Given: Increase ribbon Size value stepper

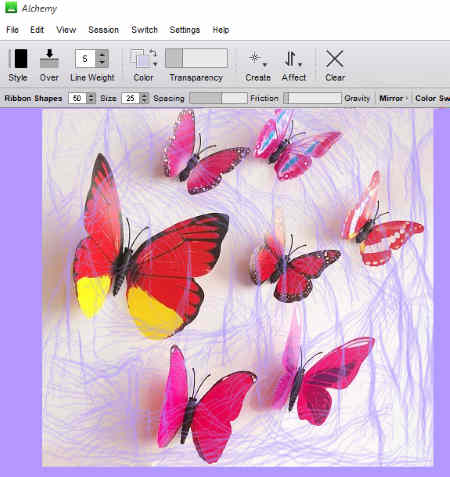Looking at the screenshot, I should point(91,96).
